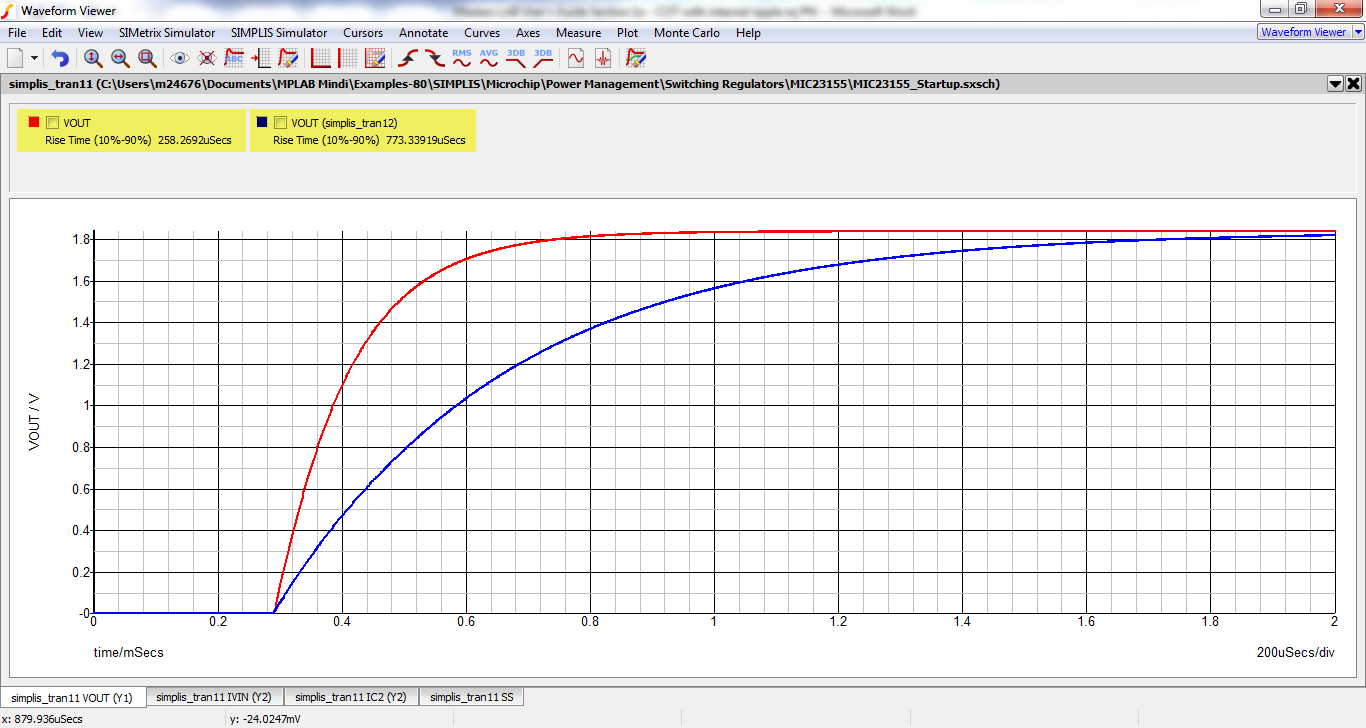Viewport: 1366px width, 728px height.
Task: Close the simplis_tran11 graph panel
Action: pos(1354,84)
